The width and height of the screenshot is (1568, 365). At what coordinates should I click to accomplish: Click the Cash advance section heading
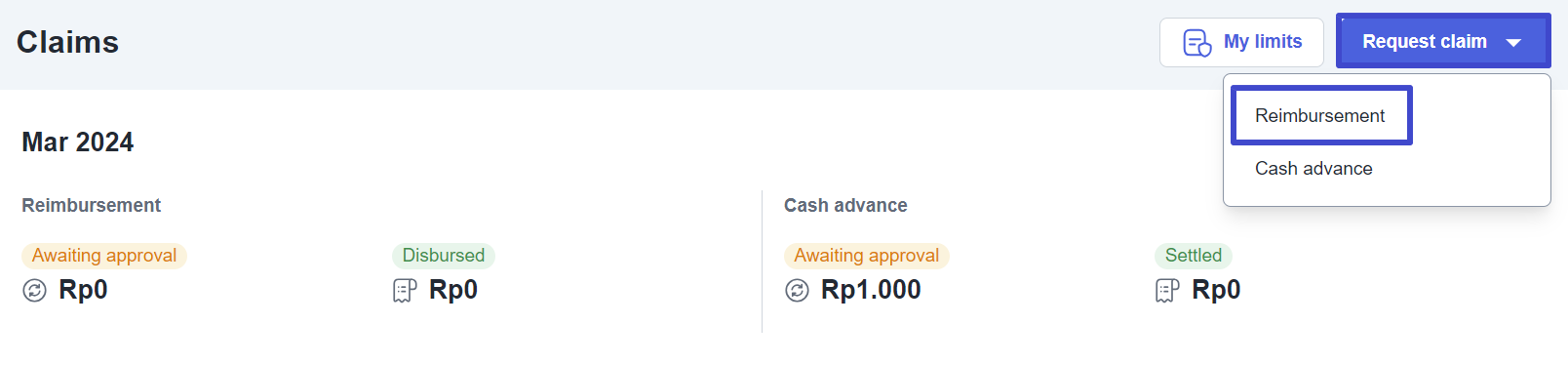[x=845, y=205]
